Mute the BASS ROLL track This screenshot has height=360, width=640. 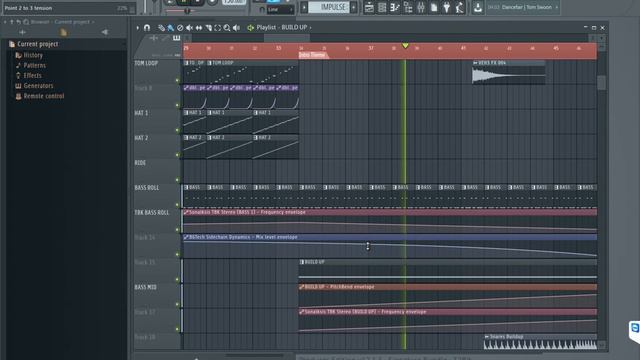coord(177,205)
